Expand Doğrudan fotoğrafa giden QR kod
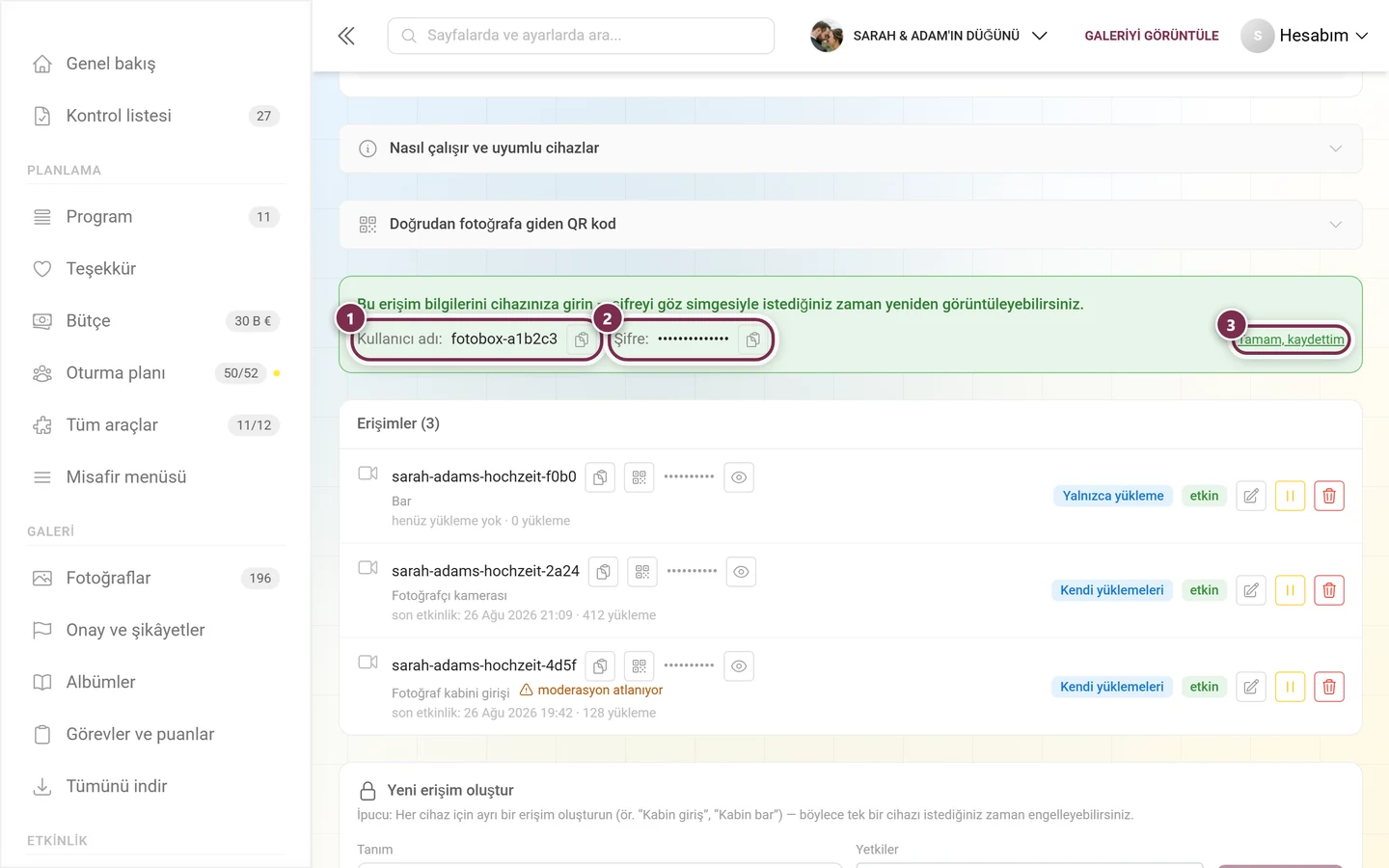This screenshot has width=1389, height=868. pos(851,225)
